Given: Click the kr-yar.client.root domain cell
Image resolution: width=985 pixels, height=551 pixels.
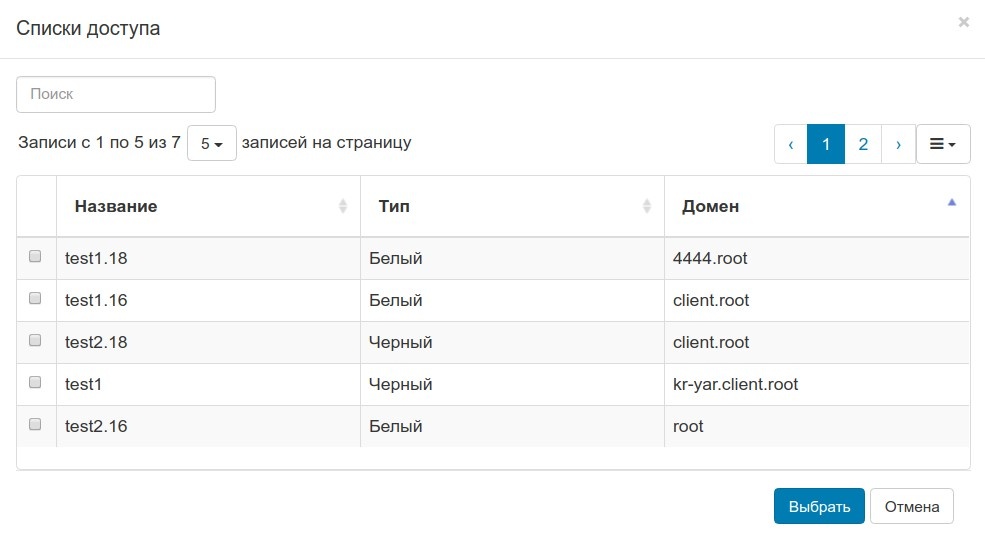Looking at the screenshot, I should pos(736,384).
